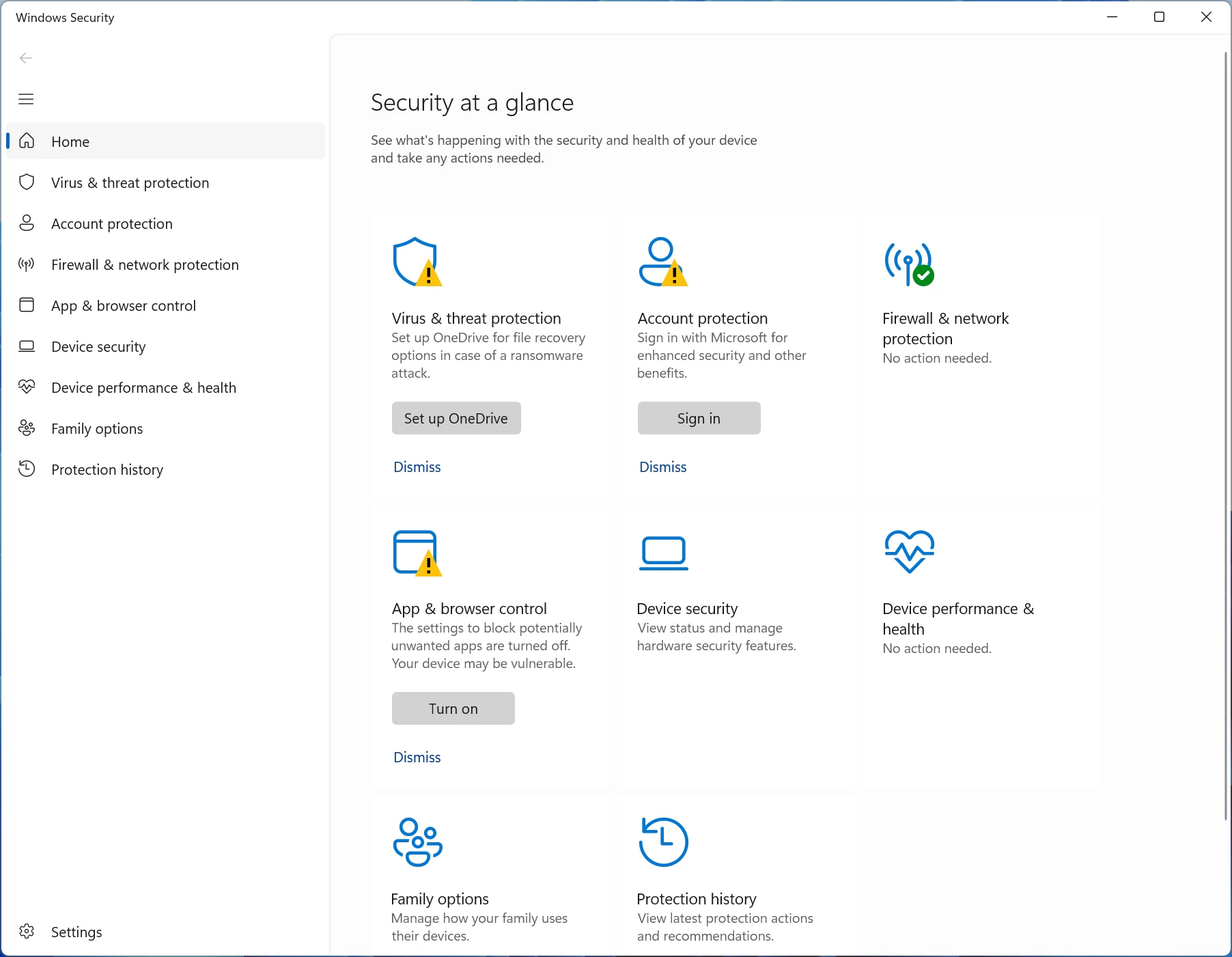Screen dimensions: 1232x957
Task: Click the Device performance & health heart tile icon
Action: coord(909,551)
